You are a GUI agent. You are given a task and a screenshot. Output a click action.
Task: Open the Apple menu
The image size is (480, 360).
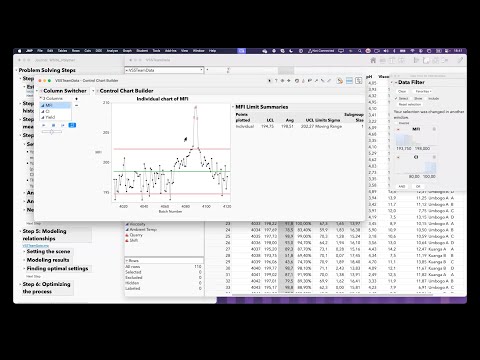(x=19, y=51)
